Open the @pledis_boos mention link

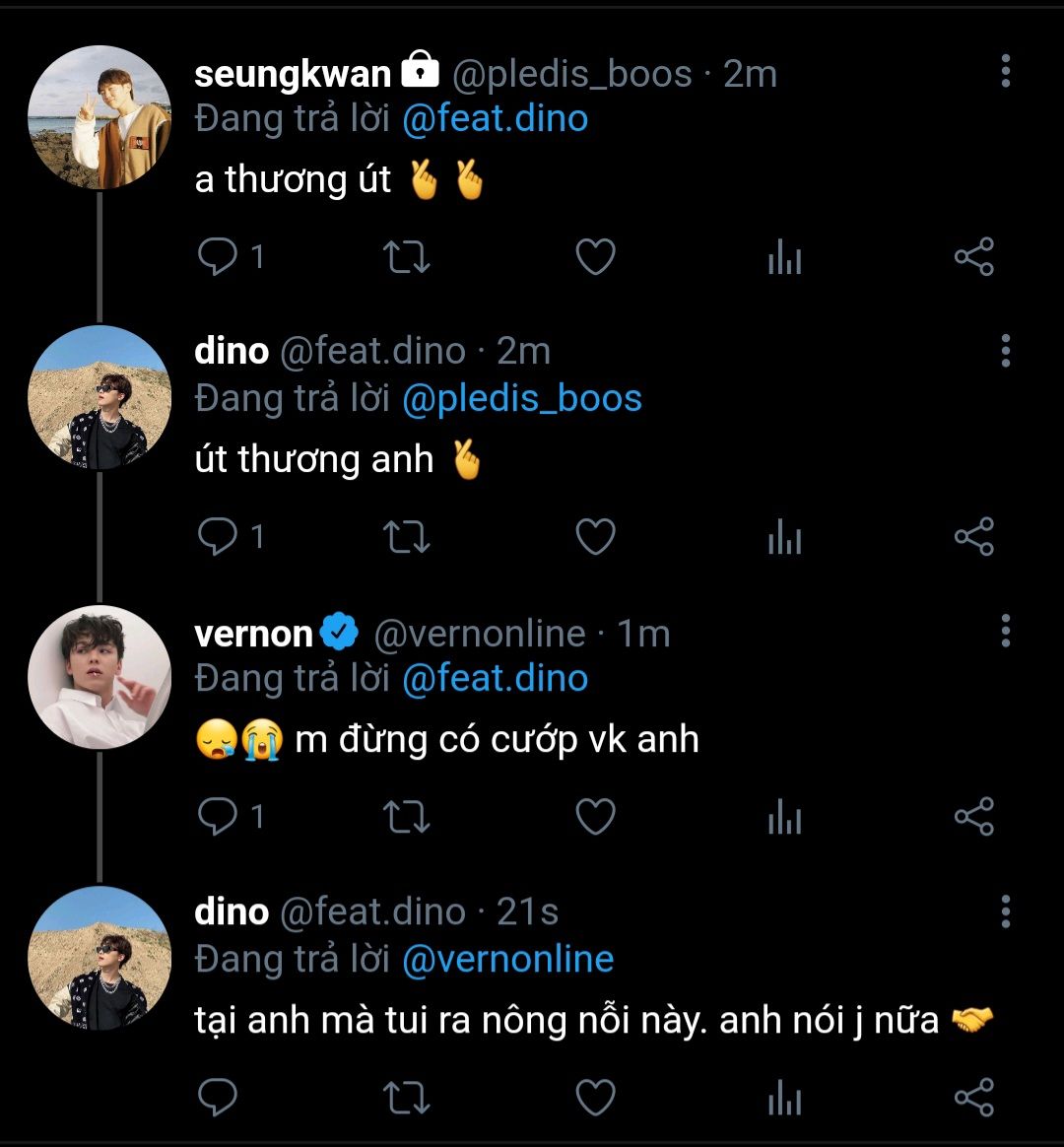tap(522, 399)
